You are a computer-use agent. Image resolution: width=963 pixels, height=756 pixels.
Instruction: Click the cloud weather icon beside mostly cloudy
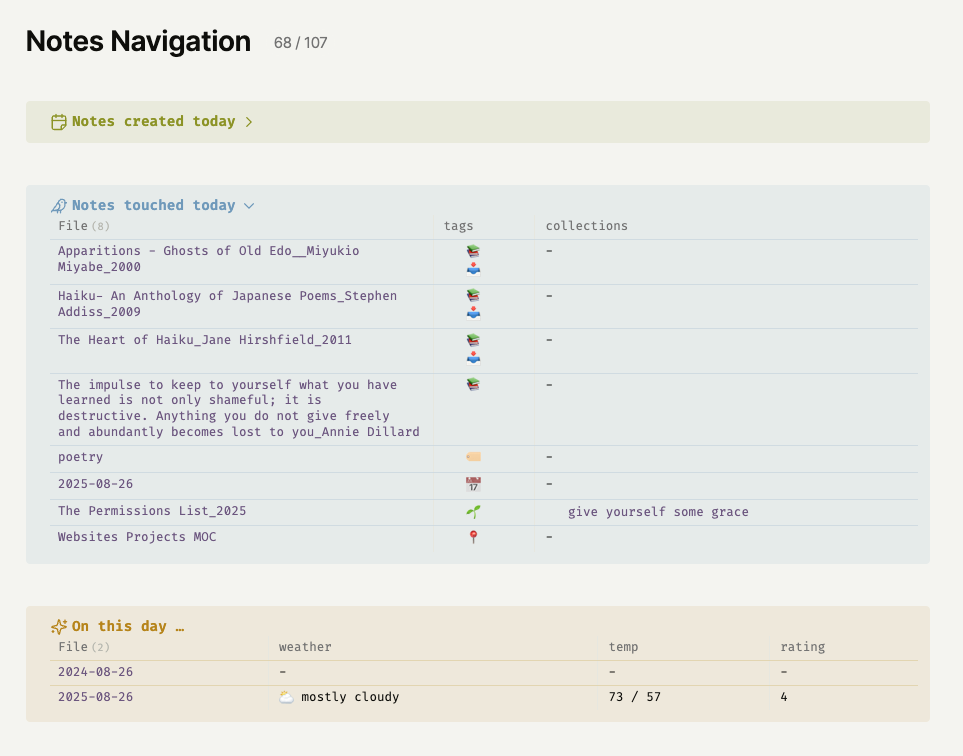pyautogui.click(x=286, y=697)
